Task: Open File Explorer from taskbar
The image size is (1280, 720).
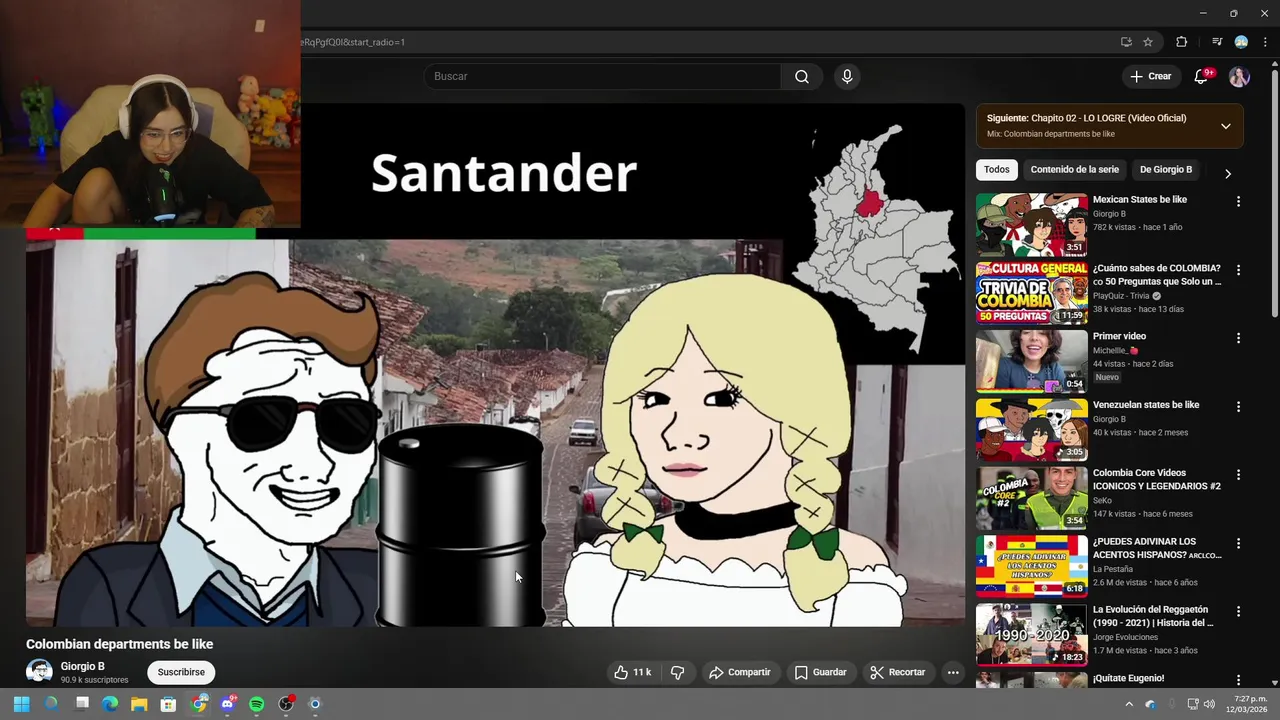Action: [x=140, y=704]
